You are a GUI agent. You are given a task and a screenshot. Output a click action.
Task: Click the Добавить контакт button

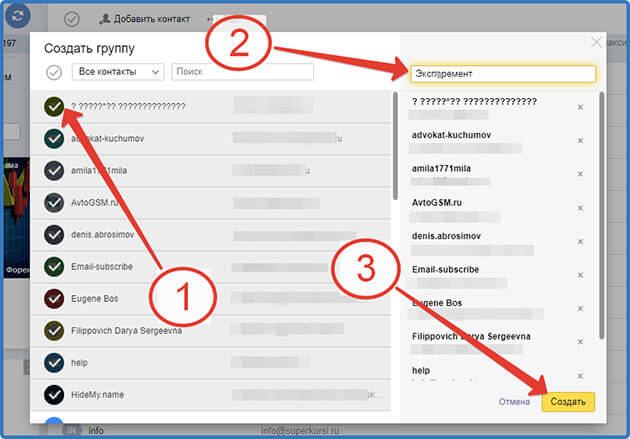pyautogui.click(x=145, y=19)
